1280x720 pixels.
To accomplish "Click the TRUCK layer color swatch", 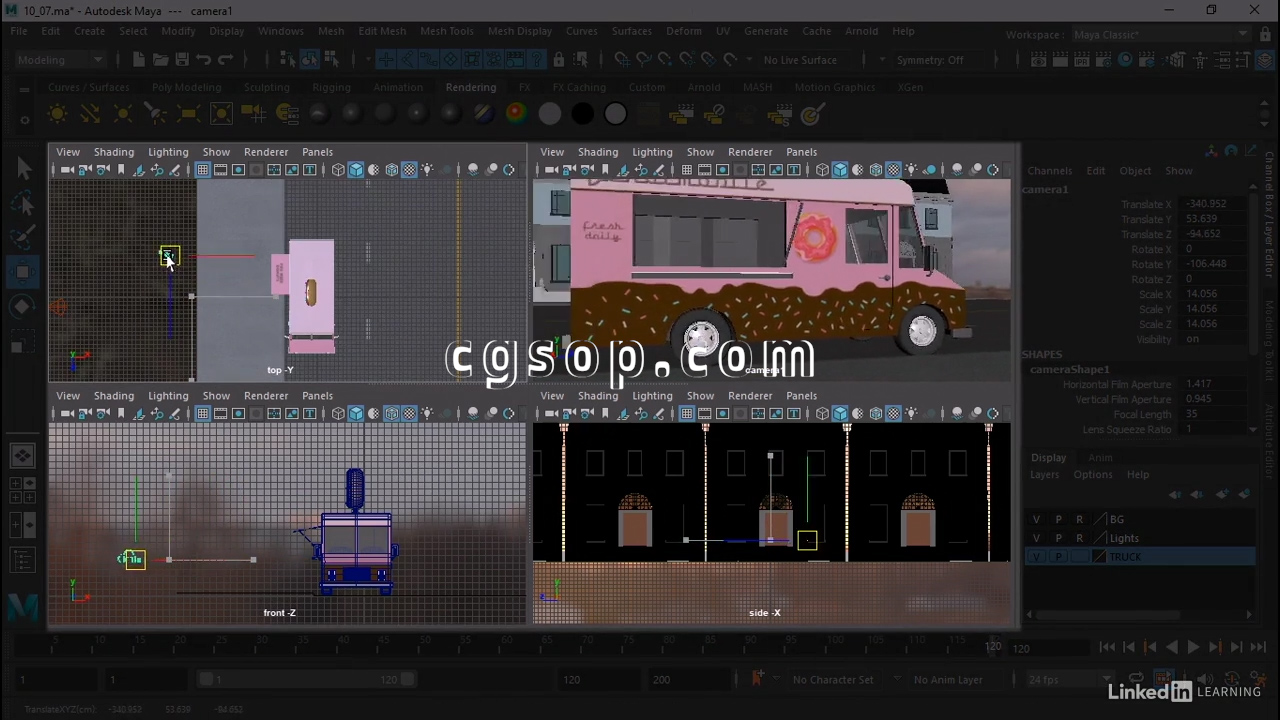I will click(x=1101, y=557).
